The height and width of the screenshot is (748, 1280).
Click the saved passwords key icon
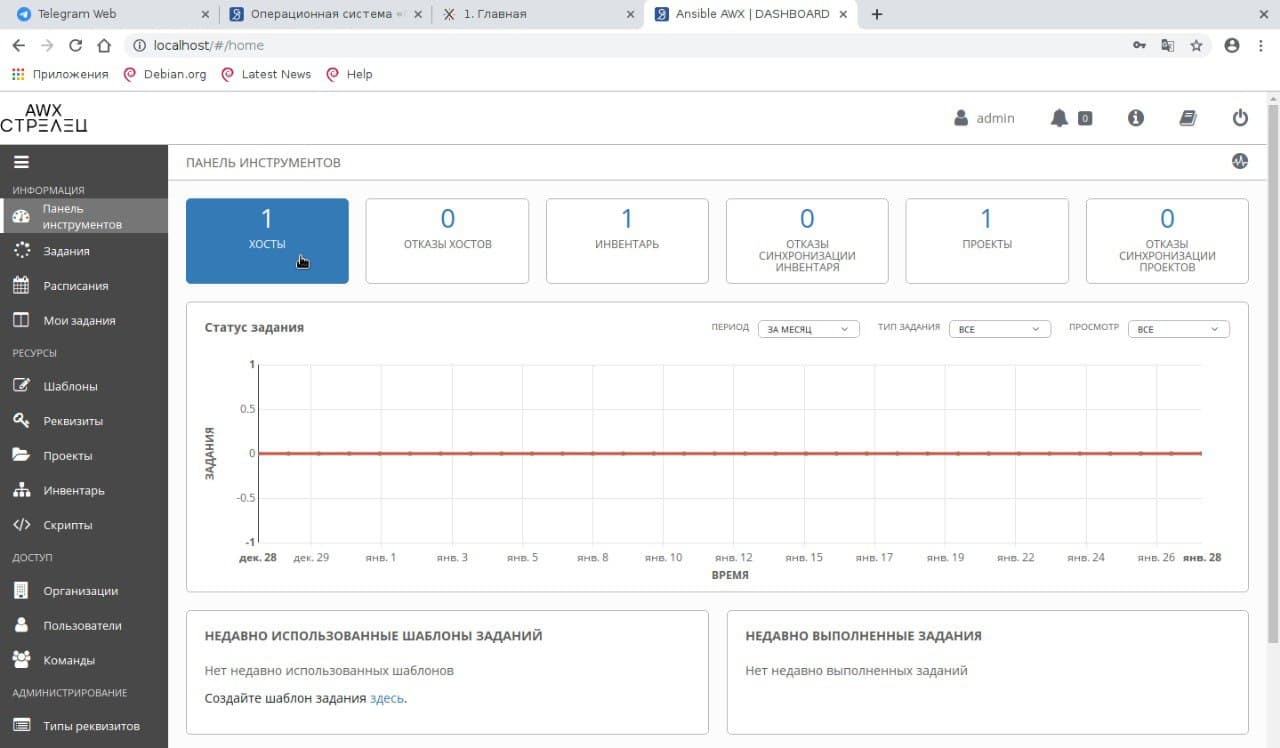(1139, 45)
